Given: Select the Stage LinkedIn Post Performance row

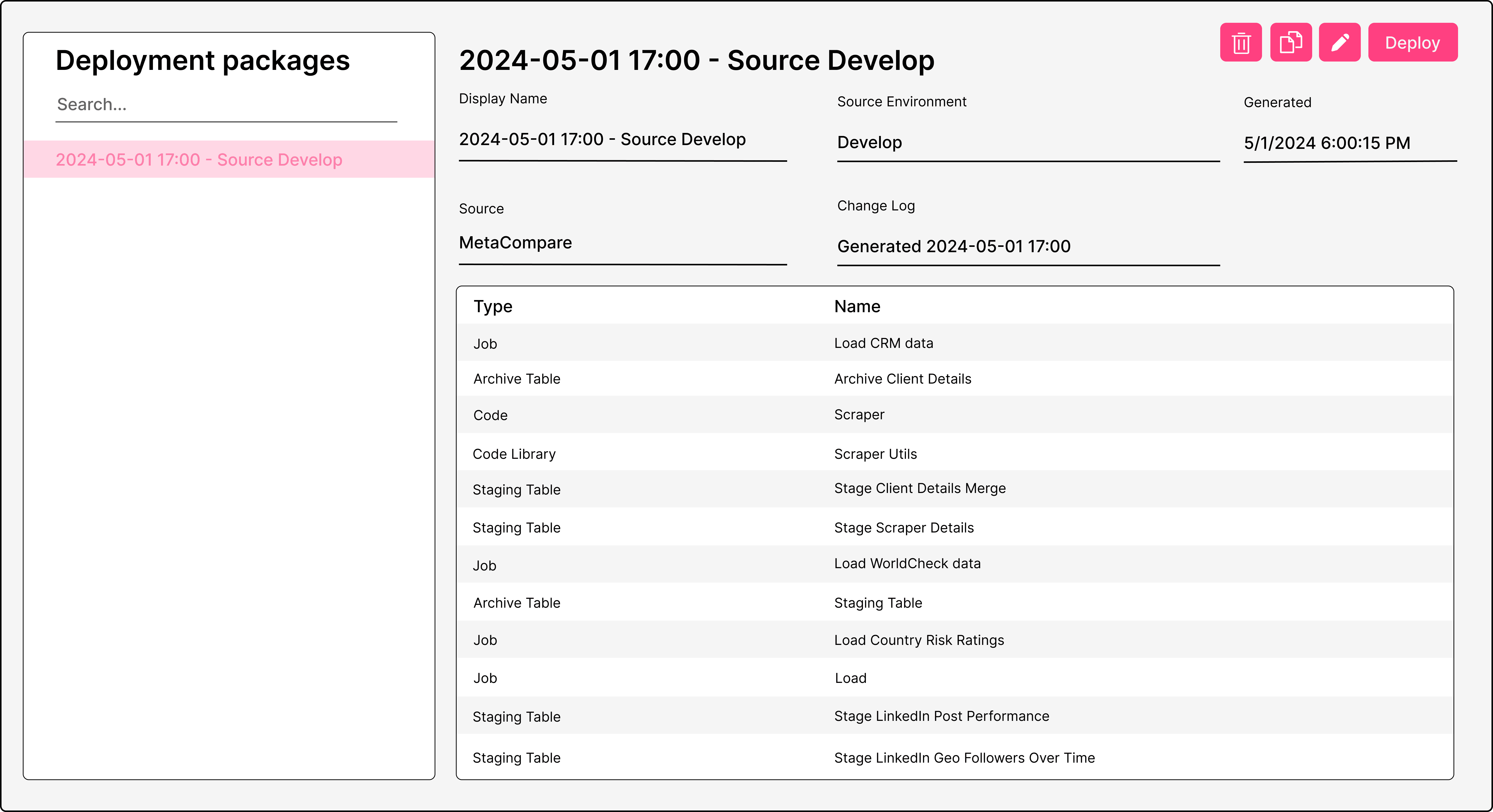Looking at the screenshot, I should (x=955, y=716).
